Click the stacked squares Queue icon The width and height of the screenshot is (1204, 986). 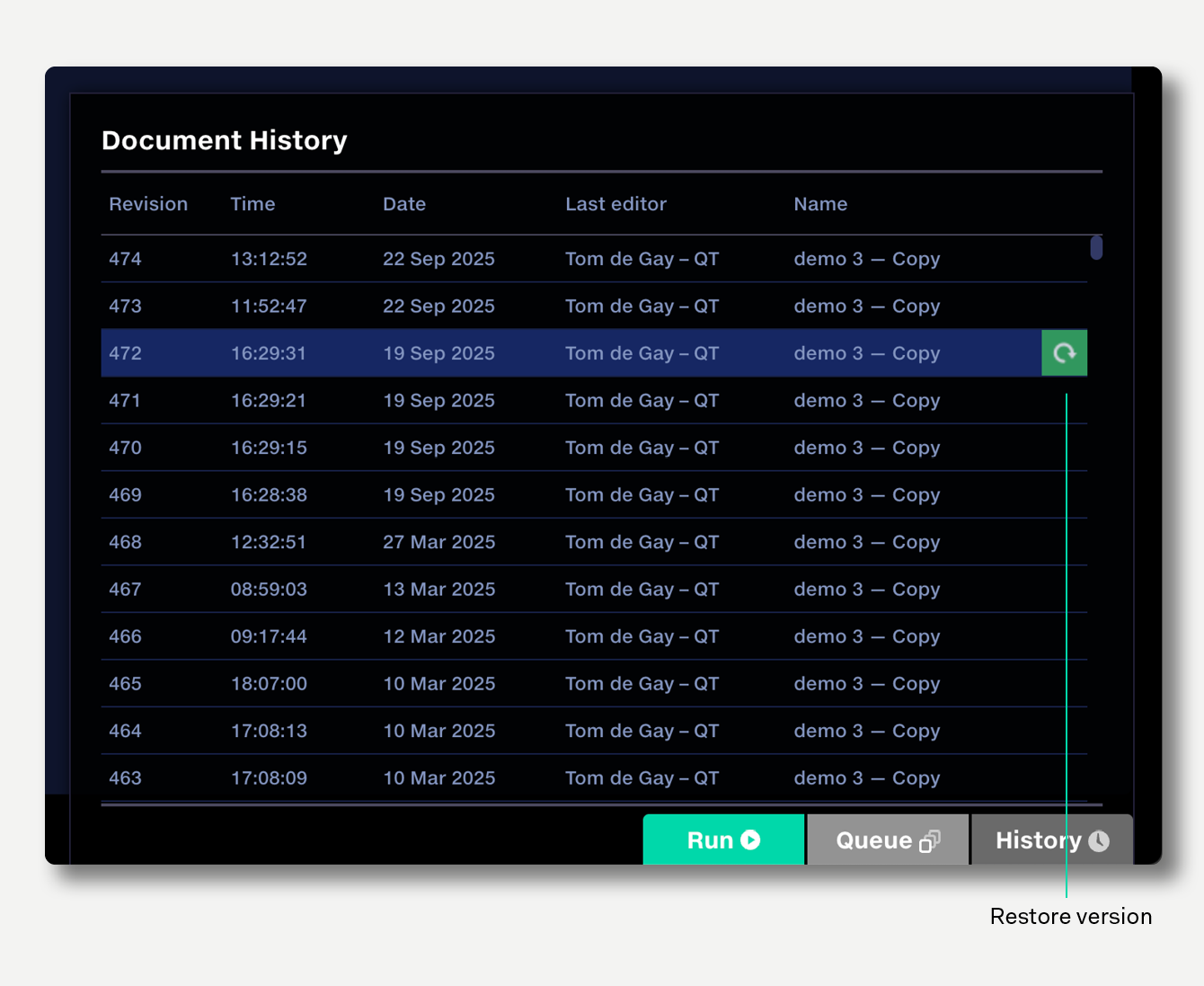[930, 840]
